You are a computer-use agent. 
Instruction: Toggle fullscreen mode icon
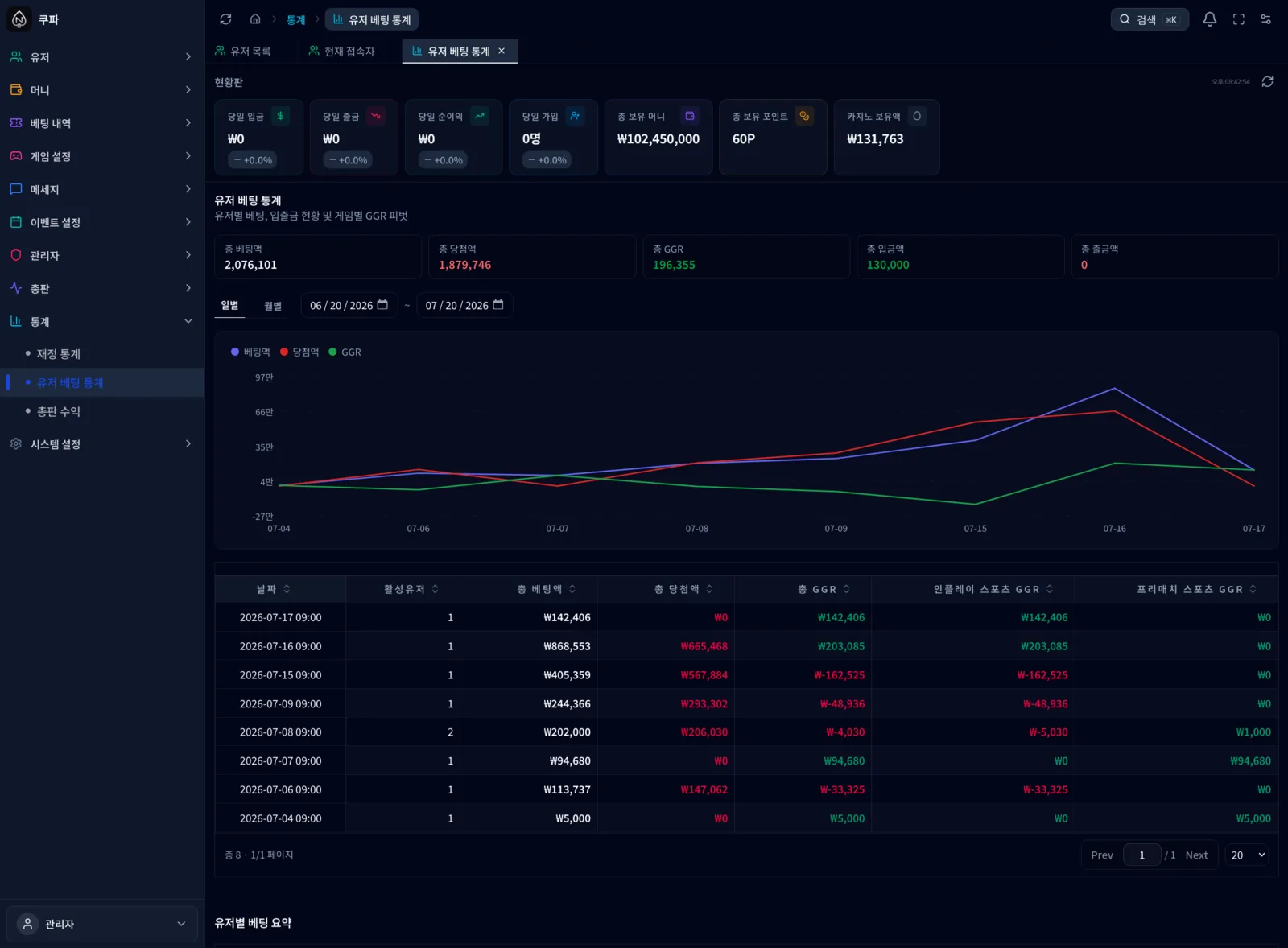(1238, 19)
